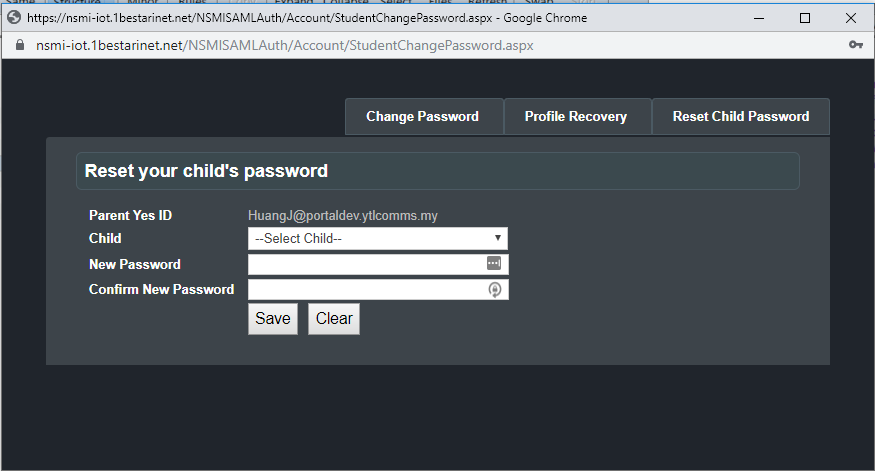
Task: Click the padlock site security icon
Action: 20,45
